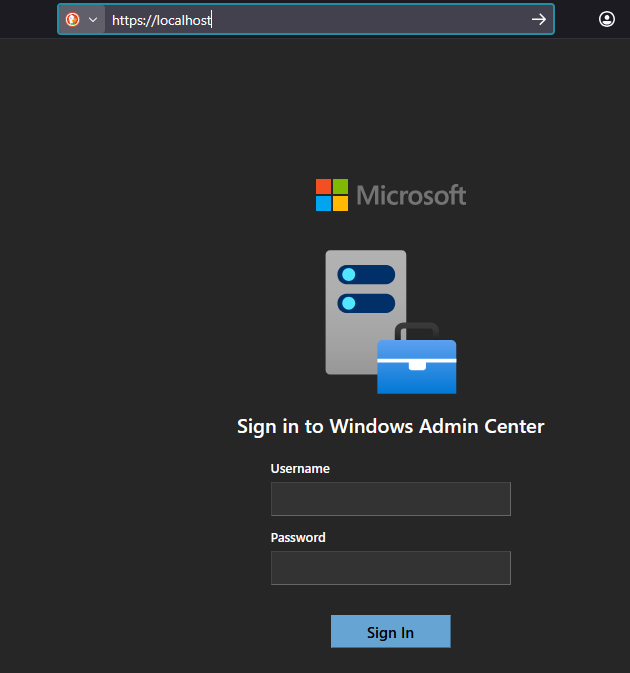Click the Microsoft wordmark text
630x673 pixels.
click(411, 195)
